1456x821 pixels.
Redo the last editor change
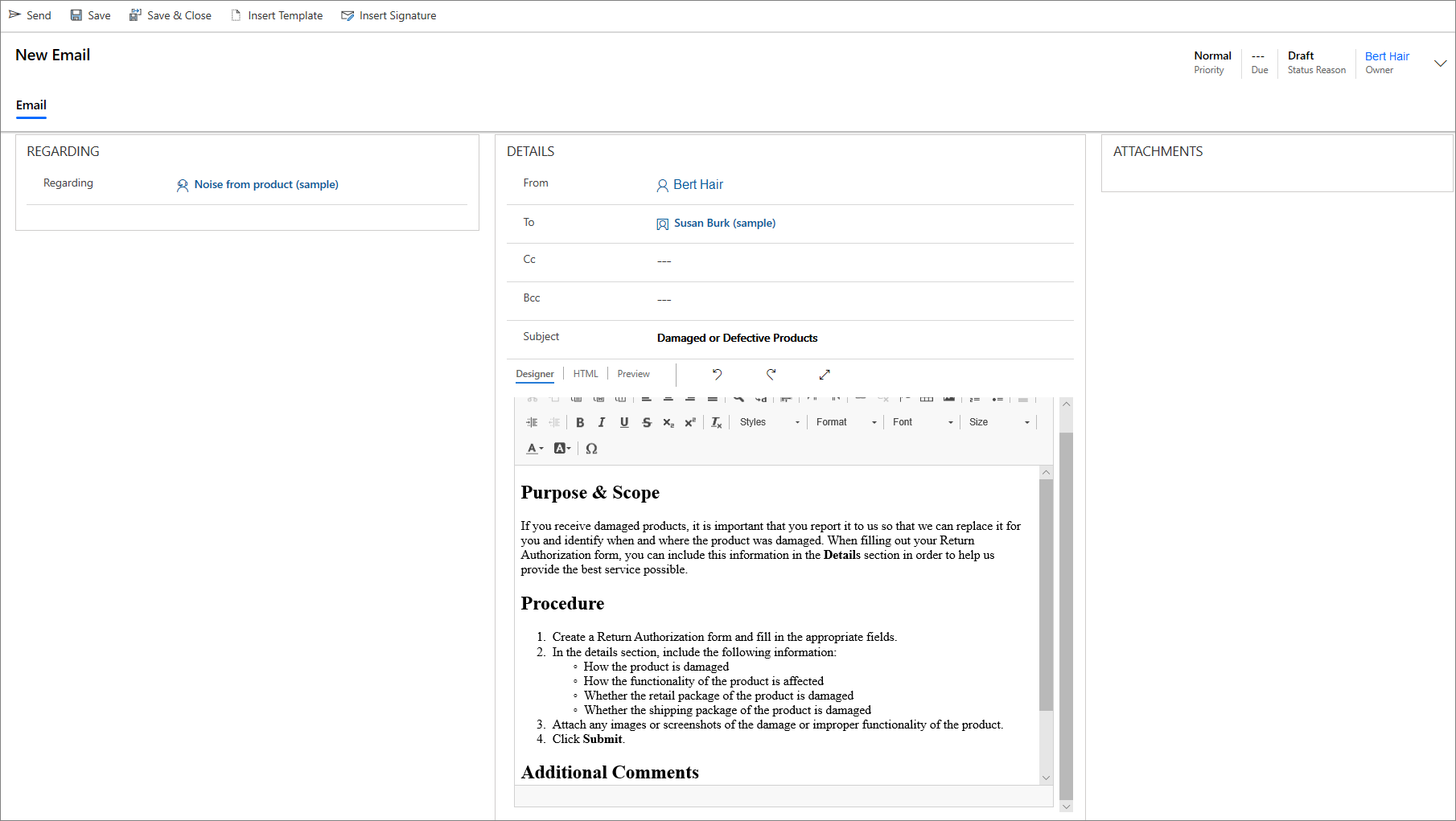click(x=771, y=375)
